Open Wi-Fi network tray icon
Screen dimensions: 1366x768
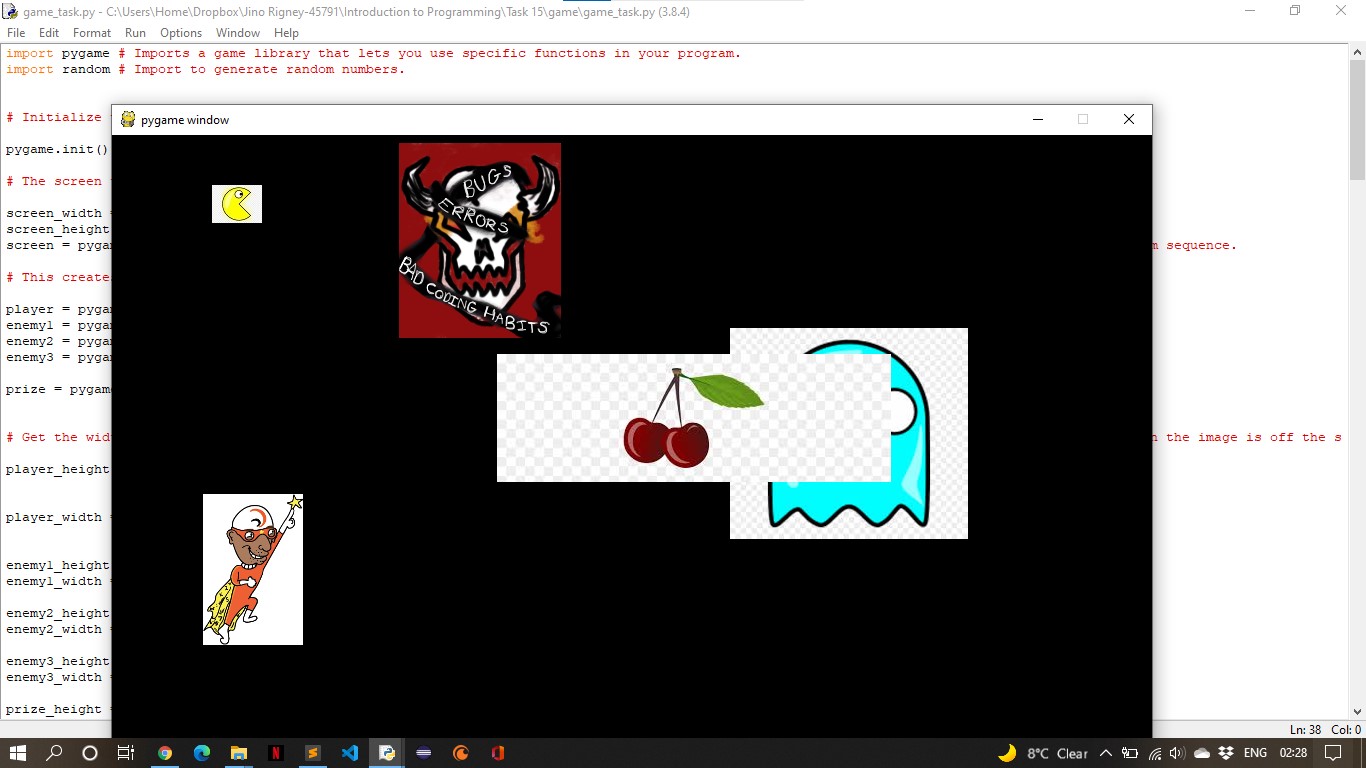click(1154, 753)
